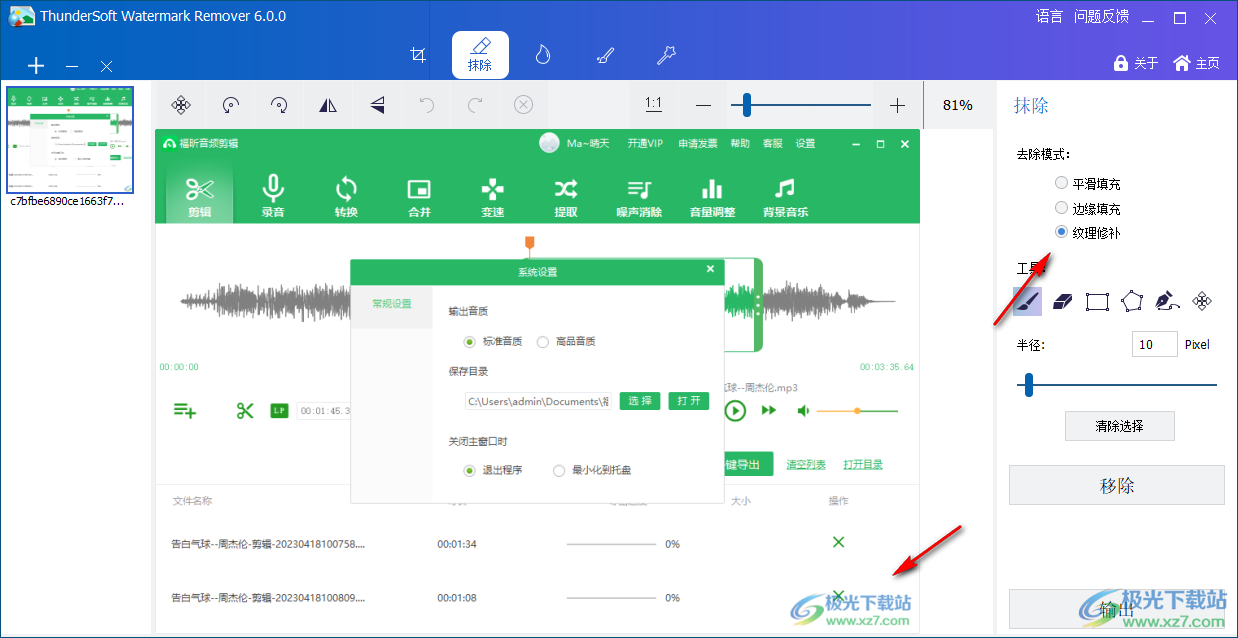The image size is (1238, 638).
Task: Select the move selection tool in panel
Action: pos(1203,301)
